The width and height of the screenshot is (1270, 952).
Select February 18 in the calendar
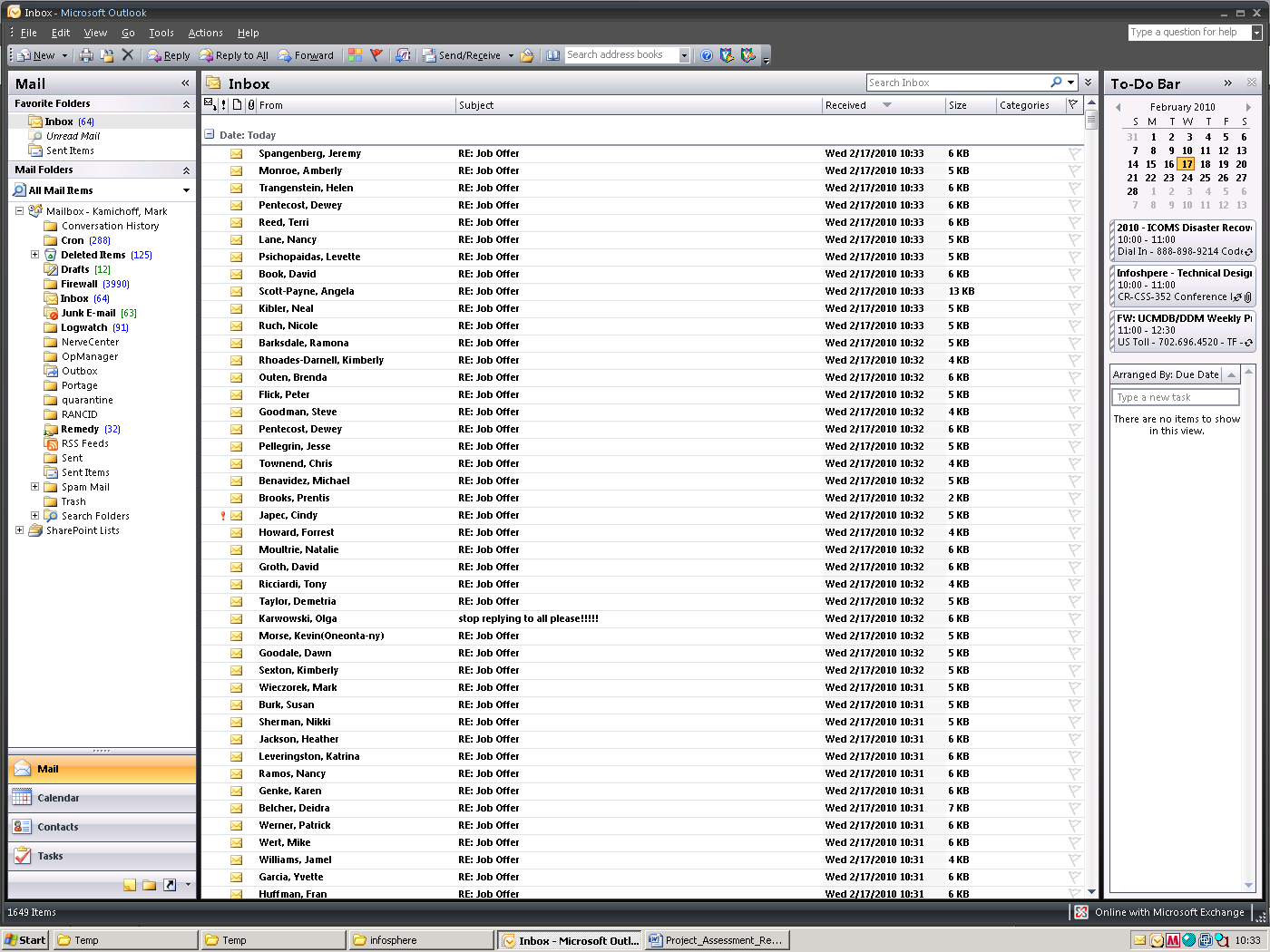tap(1205, 164)
